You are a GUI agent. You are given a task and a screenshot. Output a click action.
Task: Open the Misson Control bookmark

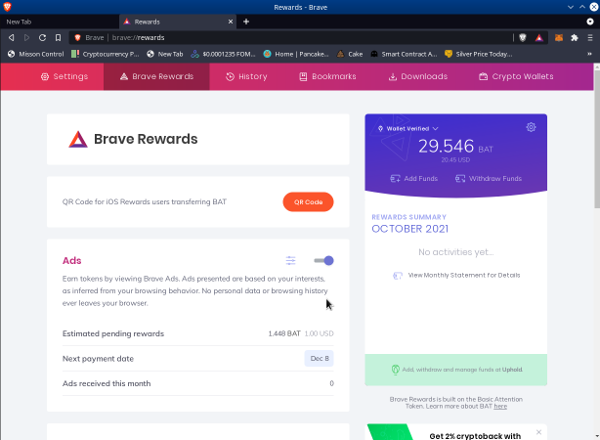[36, 54]
